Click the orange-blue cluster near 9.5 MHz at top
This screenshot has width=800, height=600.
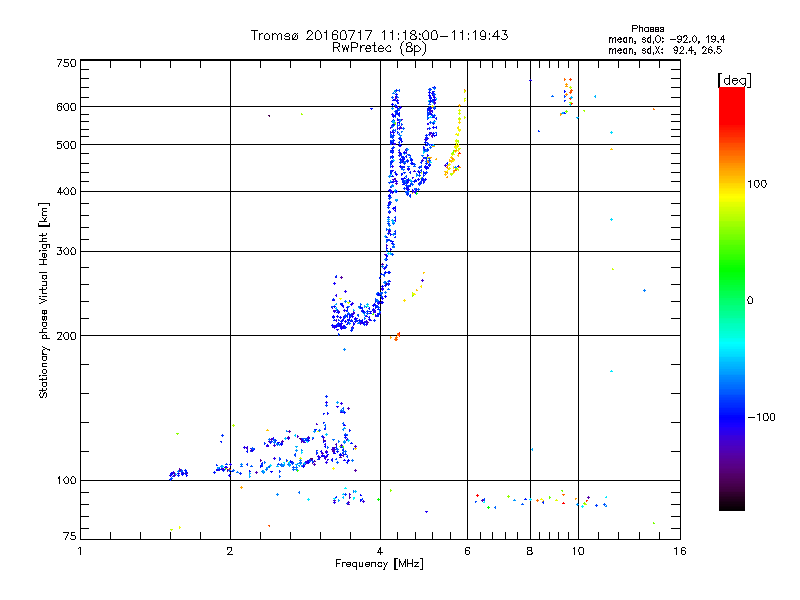coord(566,96)
